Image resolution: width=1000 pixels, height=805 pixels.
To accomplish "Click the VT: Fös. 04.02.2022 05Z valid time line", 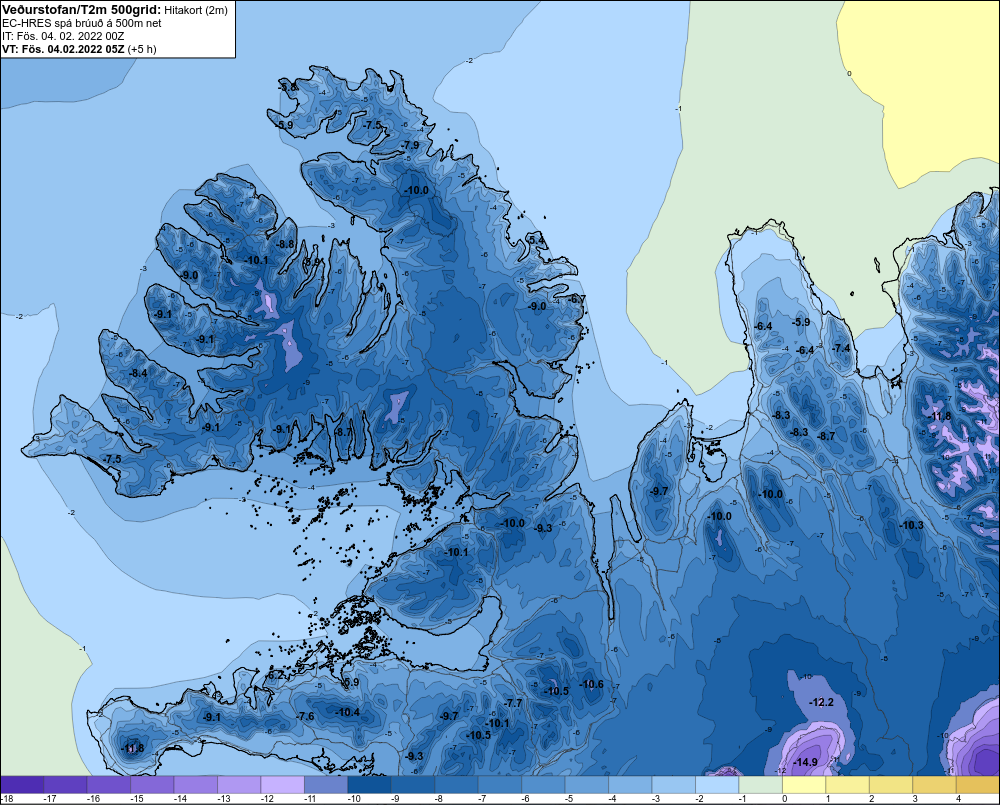I will click(x=79, y=49).
